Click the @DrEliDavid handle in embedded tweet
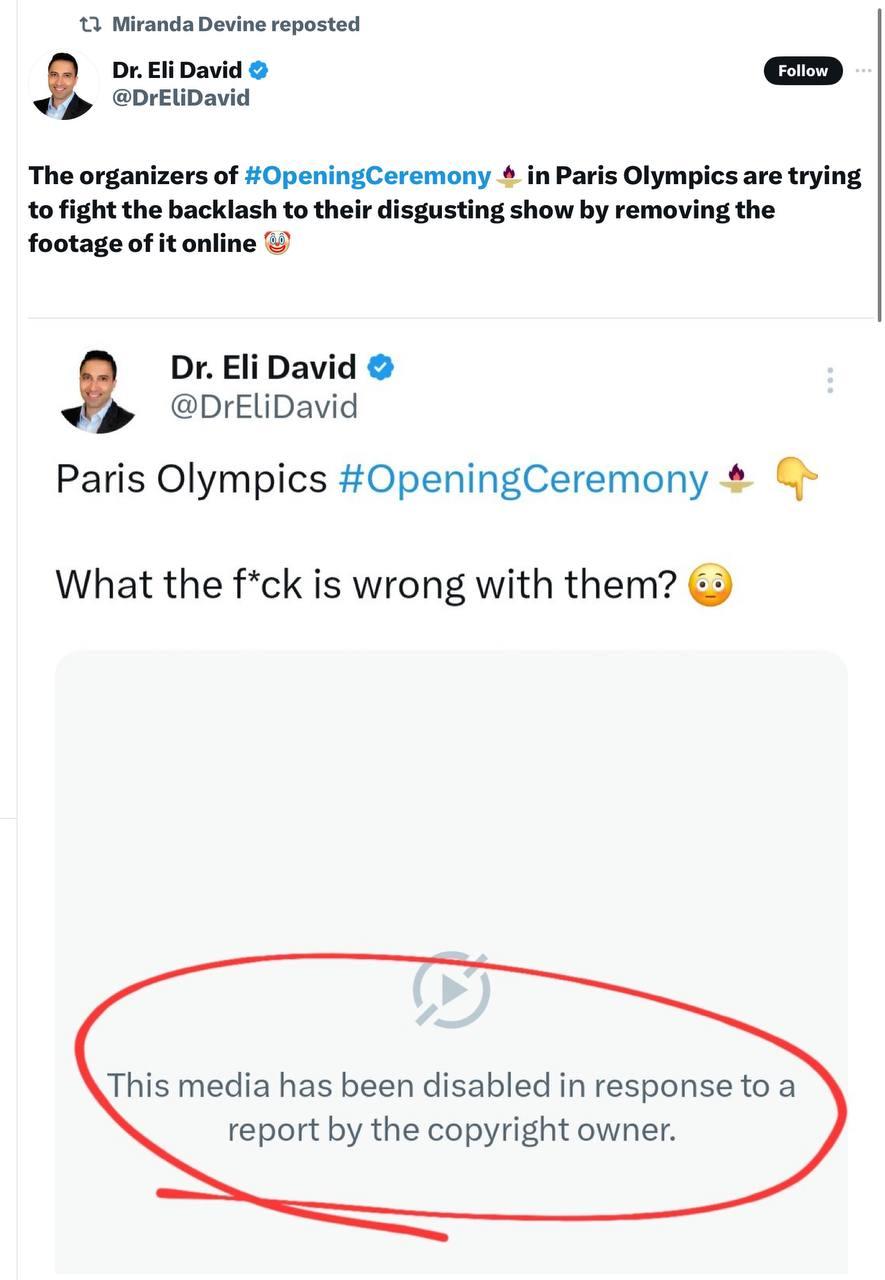 pos(264,406)
